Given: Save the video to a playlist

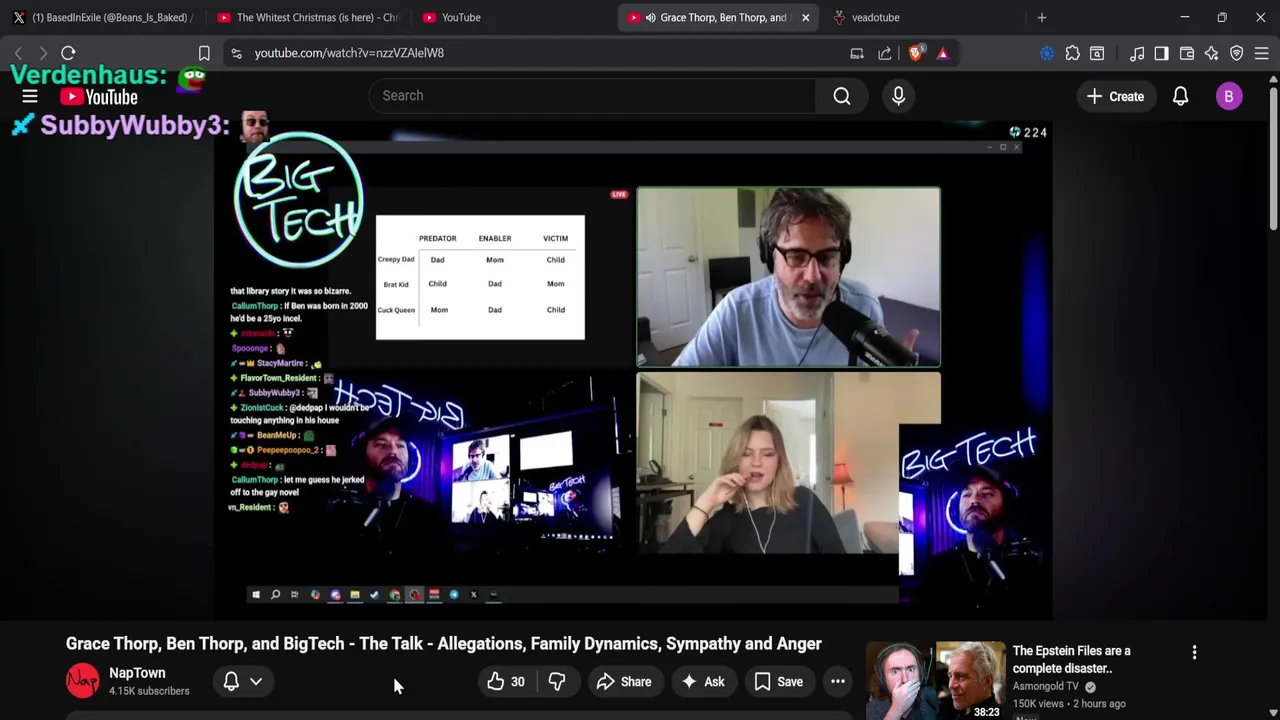Looking at the screenshot, I should click(778, 682).
